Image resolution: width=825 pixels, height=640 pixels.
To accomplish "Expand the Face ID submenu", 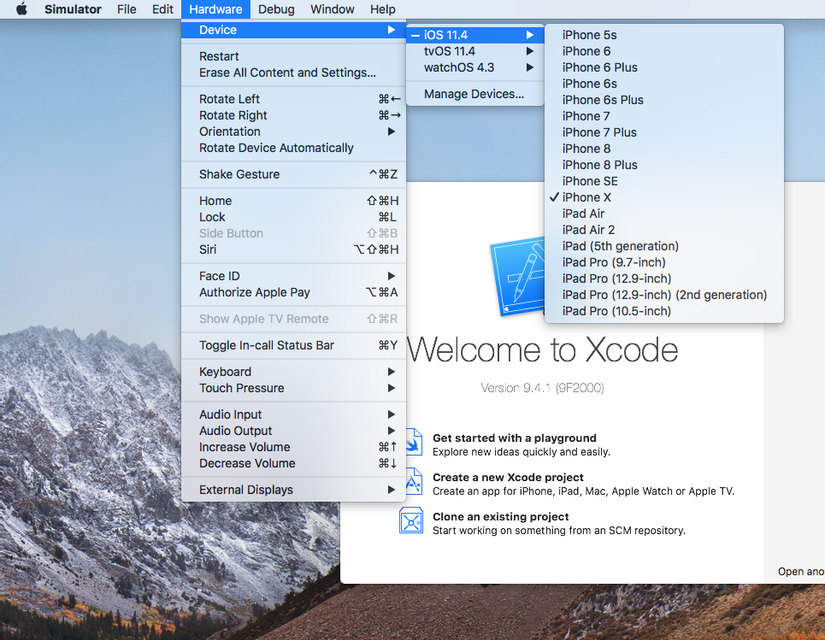I will click(x=294, y=276).
